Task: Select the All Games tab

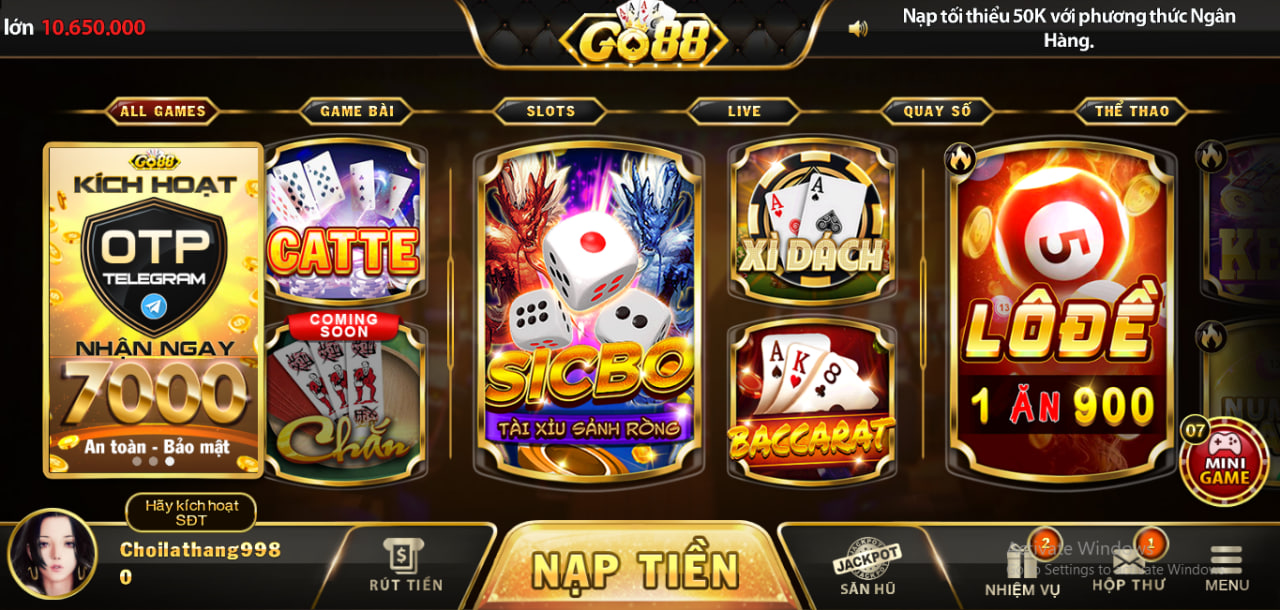Action: [163, 111]
